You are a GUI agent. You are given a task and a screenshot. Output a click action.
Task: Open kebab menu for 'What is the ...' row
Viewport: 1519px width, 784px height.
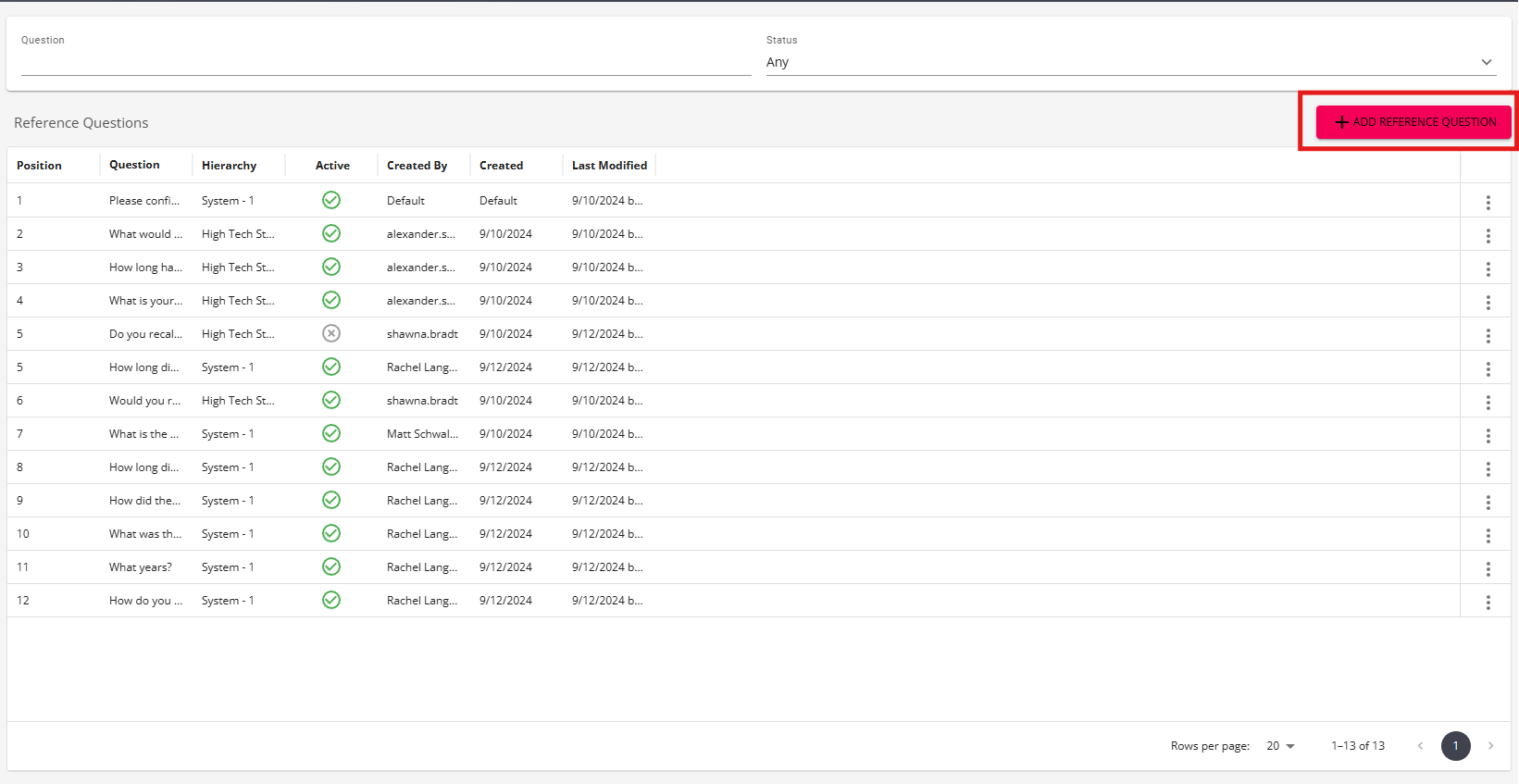tap(1488, 435)
